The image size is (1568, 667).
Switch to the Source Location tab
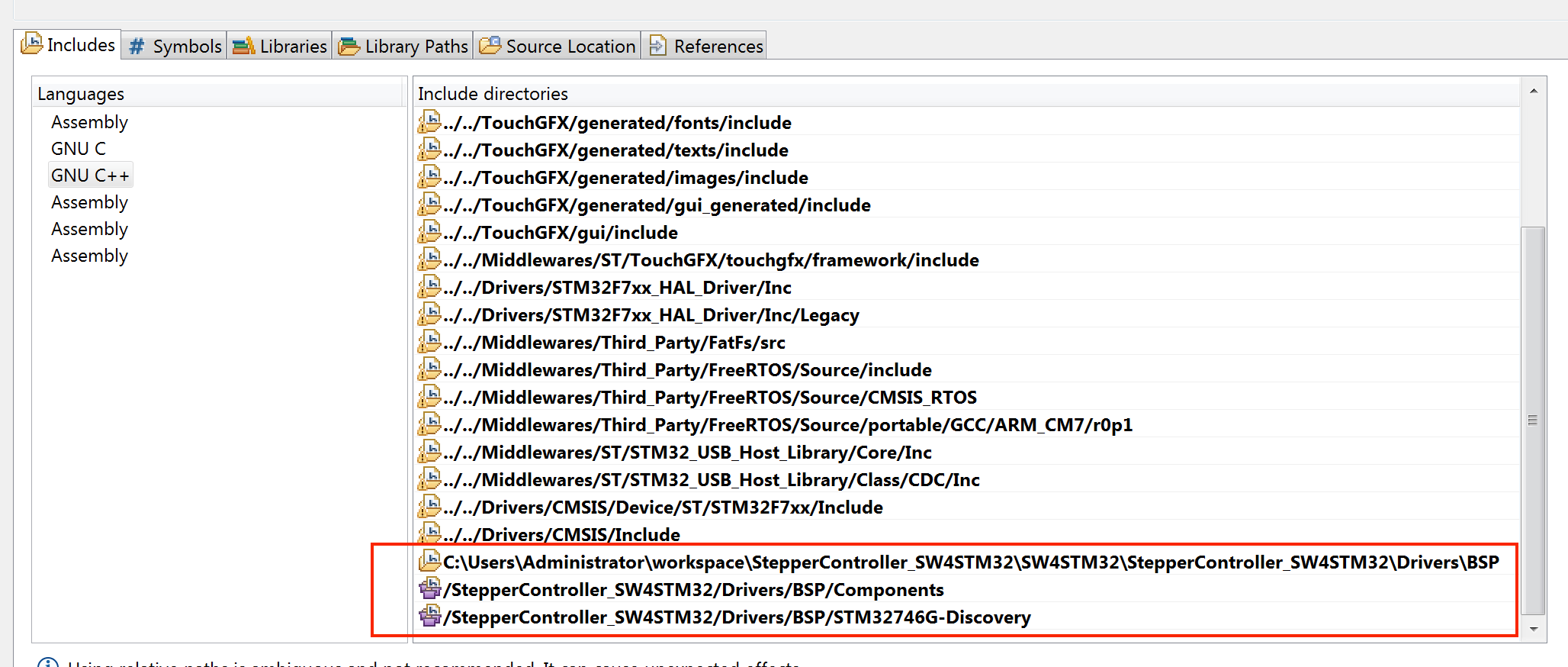coord(557,47)
